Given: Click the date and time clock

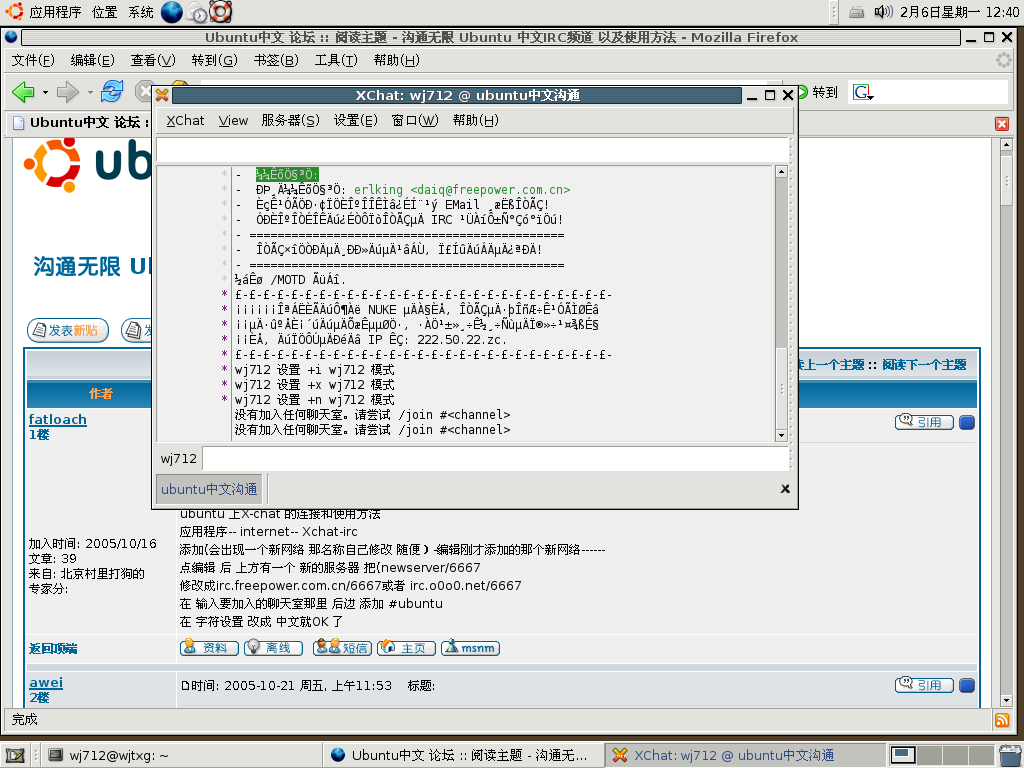Looking at the screenshot, I should (959, 12).
